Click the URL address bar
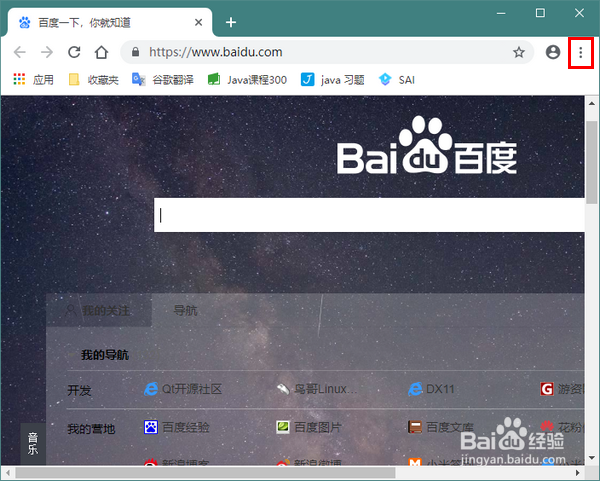Image resolution: width=600 pixels, height=481 pixels. pos(327,52)
